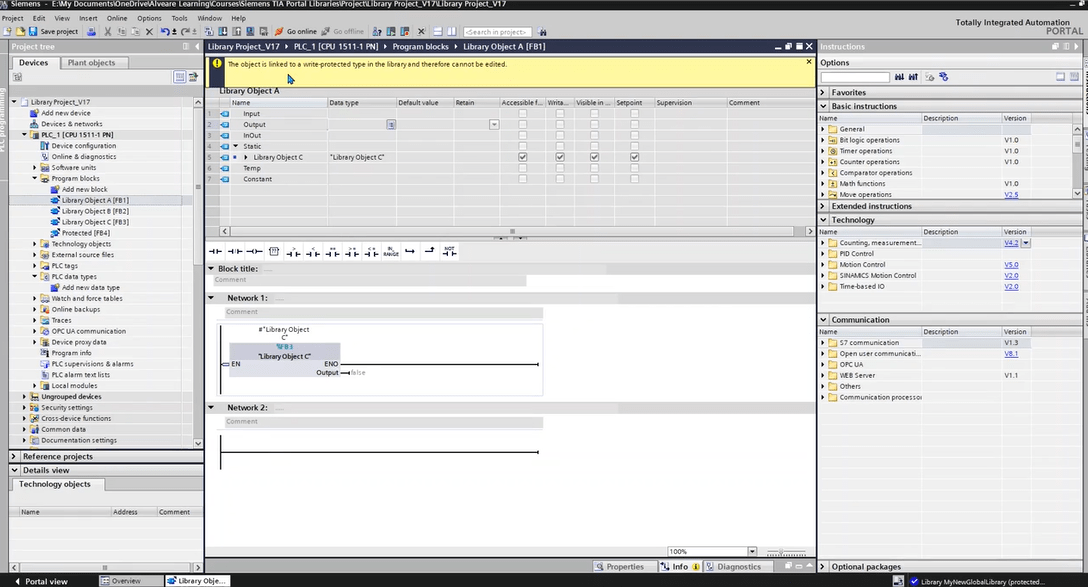Viewport: 1088px width, 587px height.
Task: Toggle Setpoint checkbox for Library Object C
Action: click(x=634, y=157)
